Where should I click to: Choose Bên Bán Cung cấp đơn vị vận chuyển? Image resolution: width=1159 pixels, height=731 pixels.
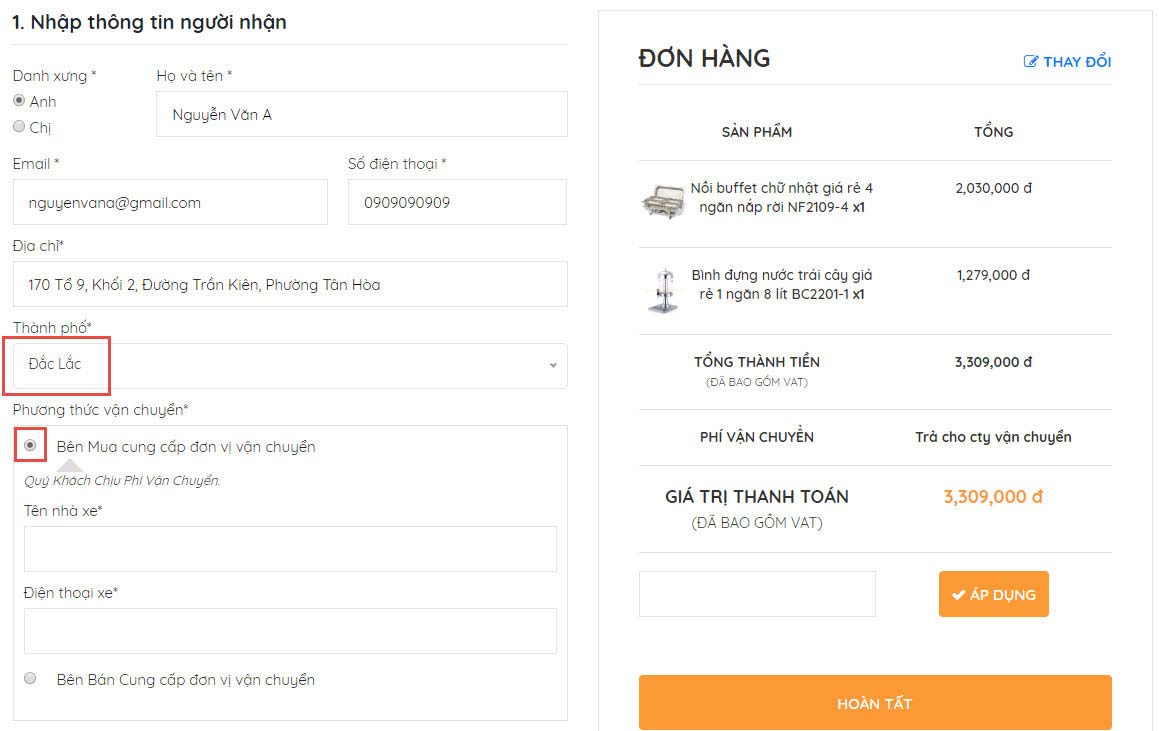[31, 679]
